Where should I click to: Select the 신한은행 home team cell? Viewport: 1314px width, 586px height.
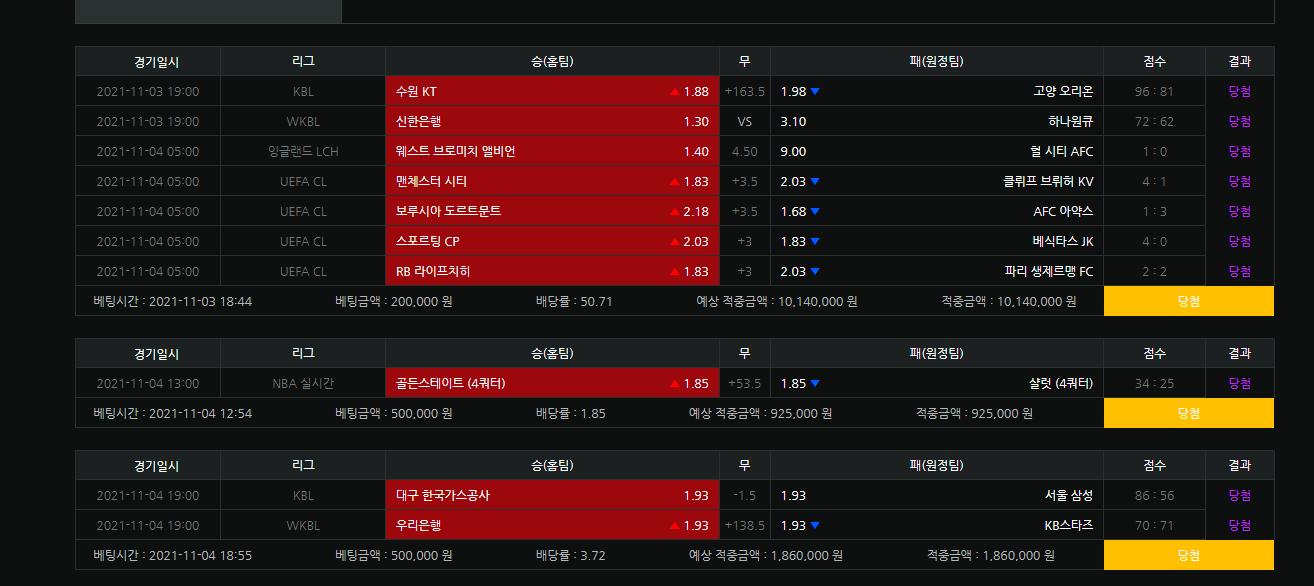(x=552, y=121)
